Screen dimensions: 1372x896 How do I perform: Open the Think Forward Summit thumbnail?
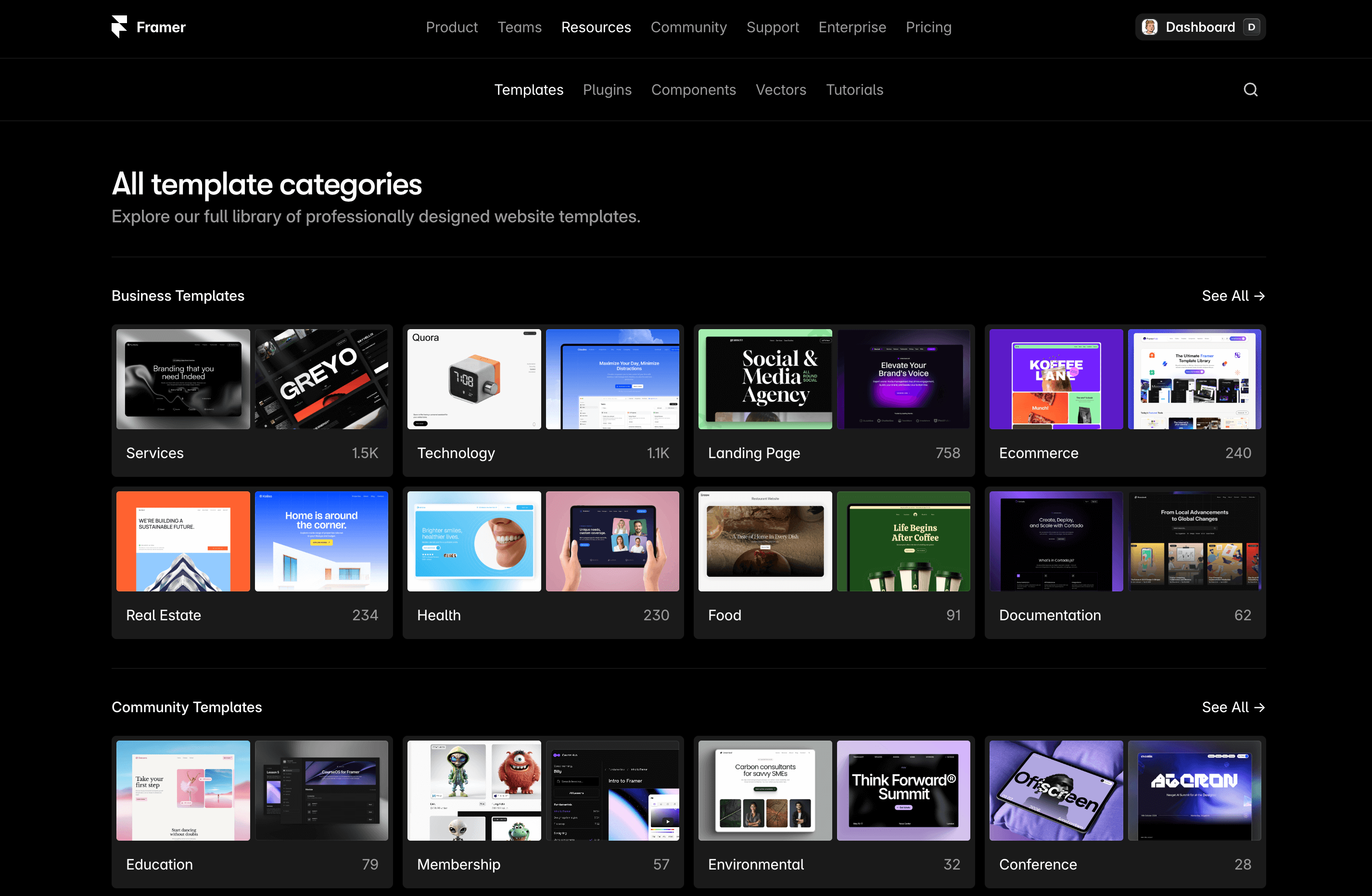[903, 790]
